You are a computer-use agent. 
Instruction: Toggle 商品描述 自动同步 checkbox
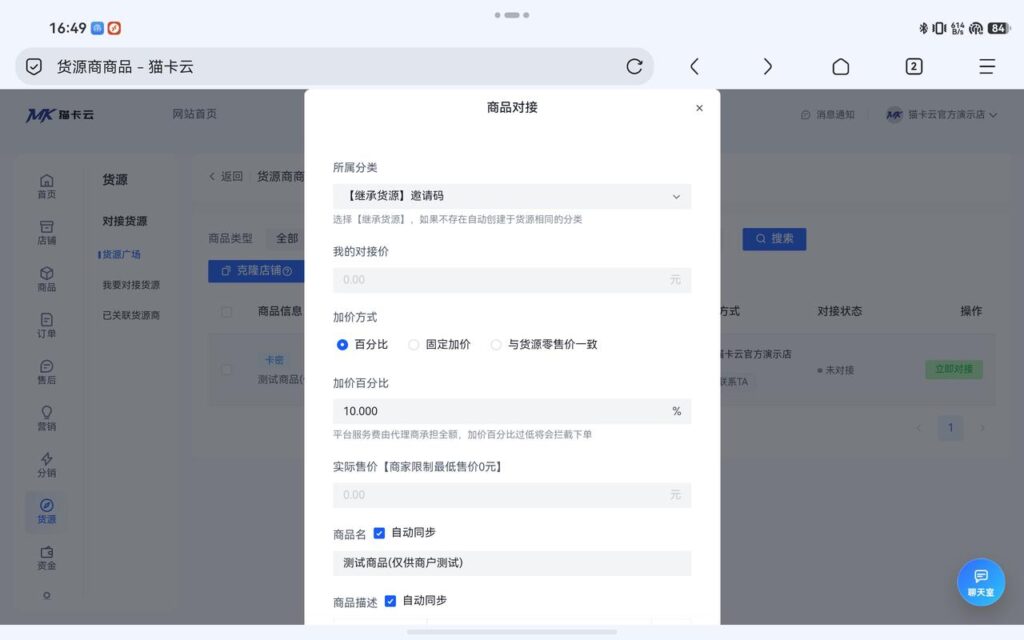(390, 601)
